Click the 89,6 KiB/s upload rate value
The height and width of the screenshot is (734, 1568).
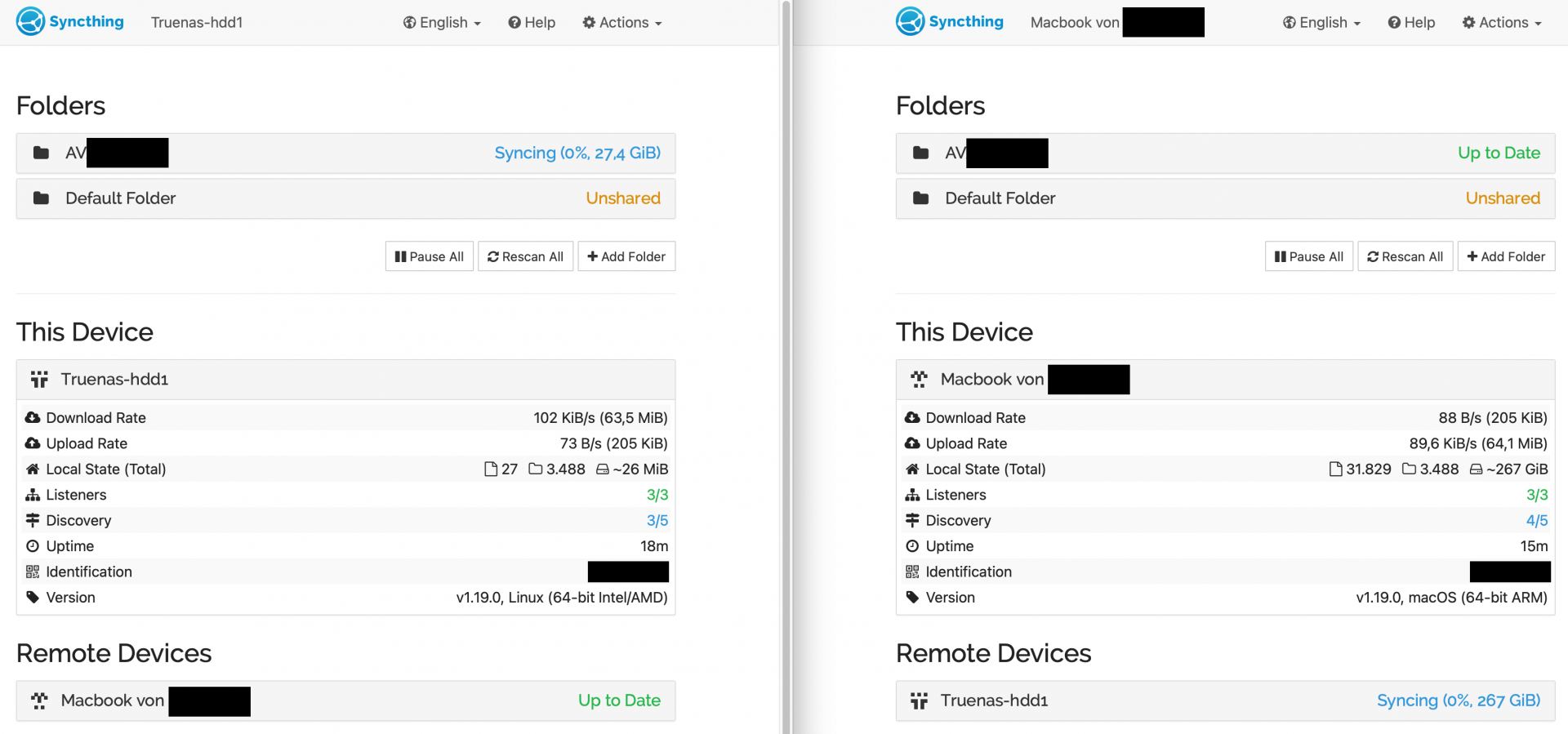[x=1478, y=443]
